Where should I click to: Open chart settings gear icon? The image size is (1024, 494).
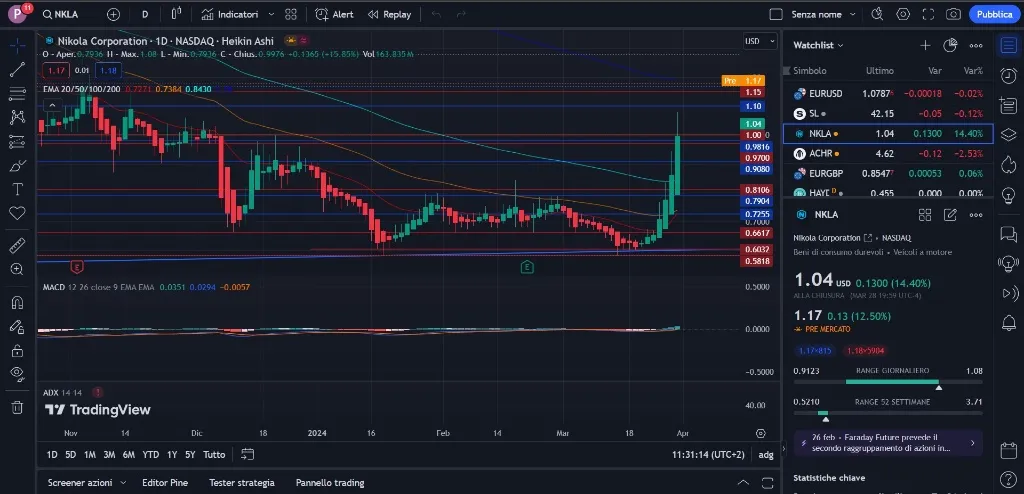pyautogui.click(x=903, y=14)
